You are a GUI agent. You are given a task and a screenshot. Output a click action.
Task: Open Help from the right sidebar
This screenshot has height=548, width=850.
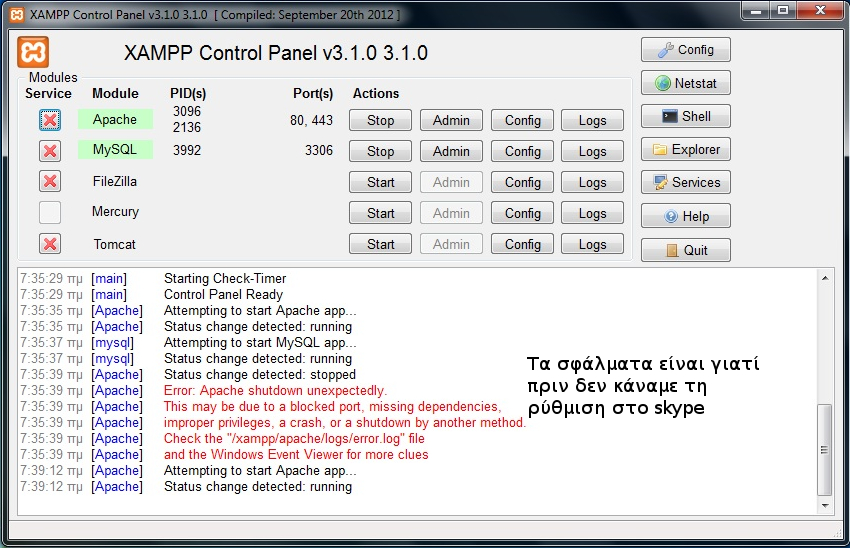point(686,216)
